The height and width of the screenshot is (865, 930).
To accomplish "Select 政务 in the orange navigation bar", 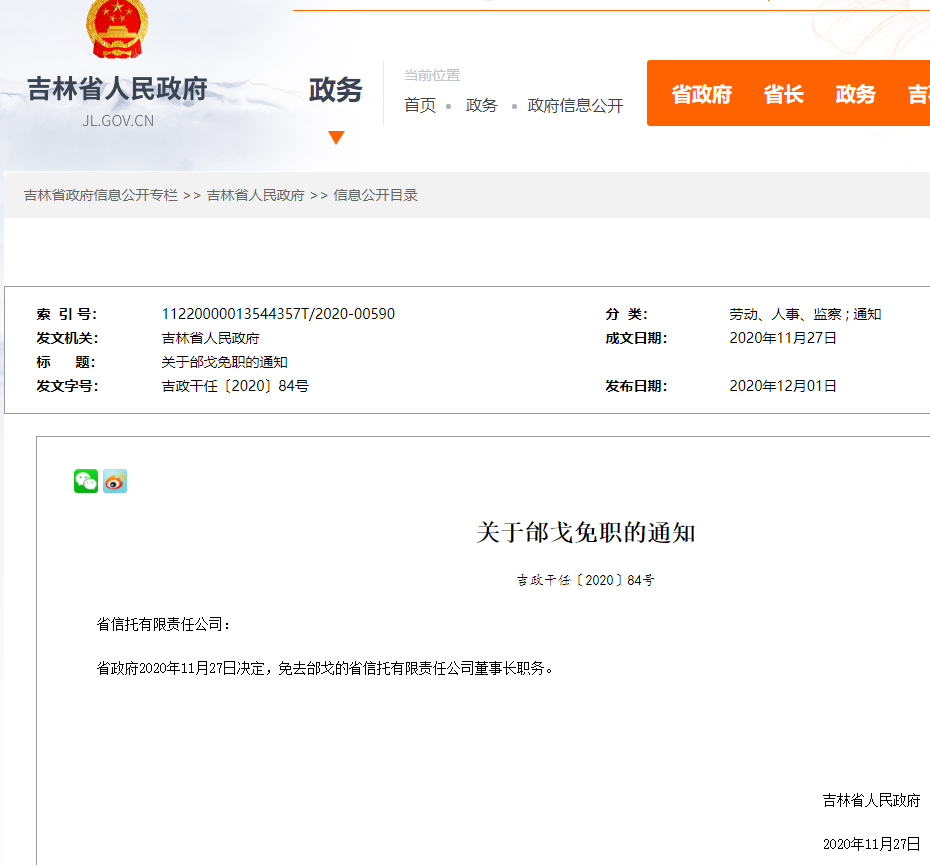I will point(855,95).
